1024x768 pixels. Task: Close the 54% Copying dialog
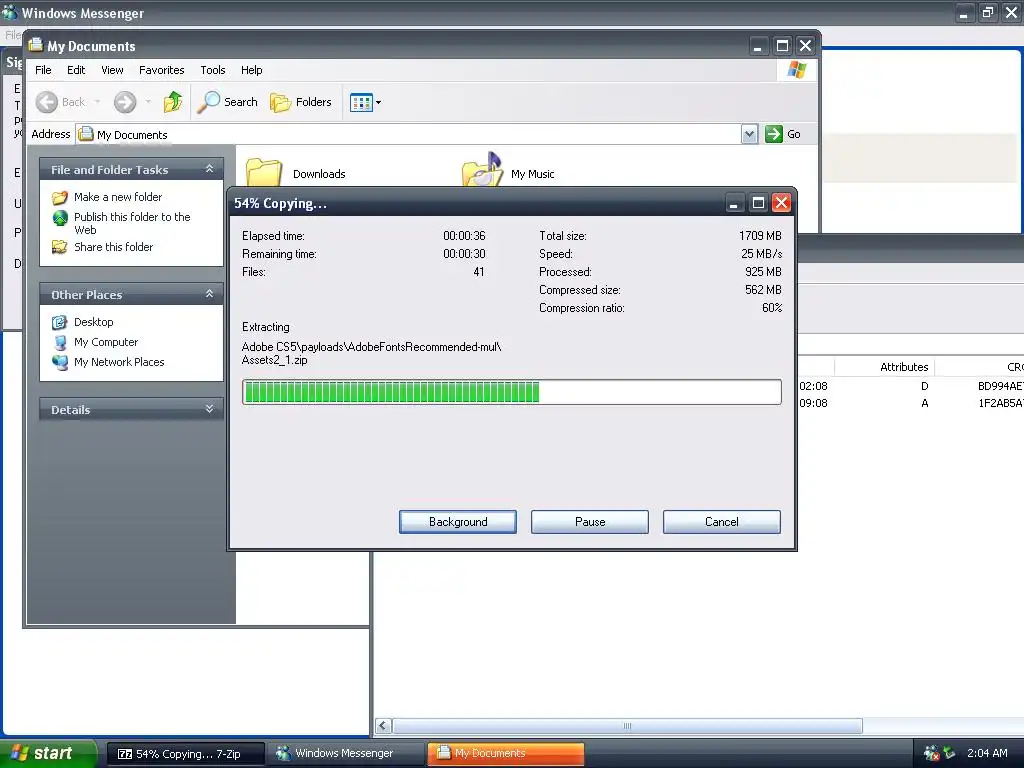tap(781, 203)
